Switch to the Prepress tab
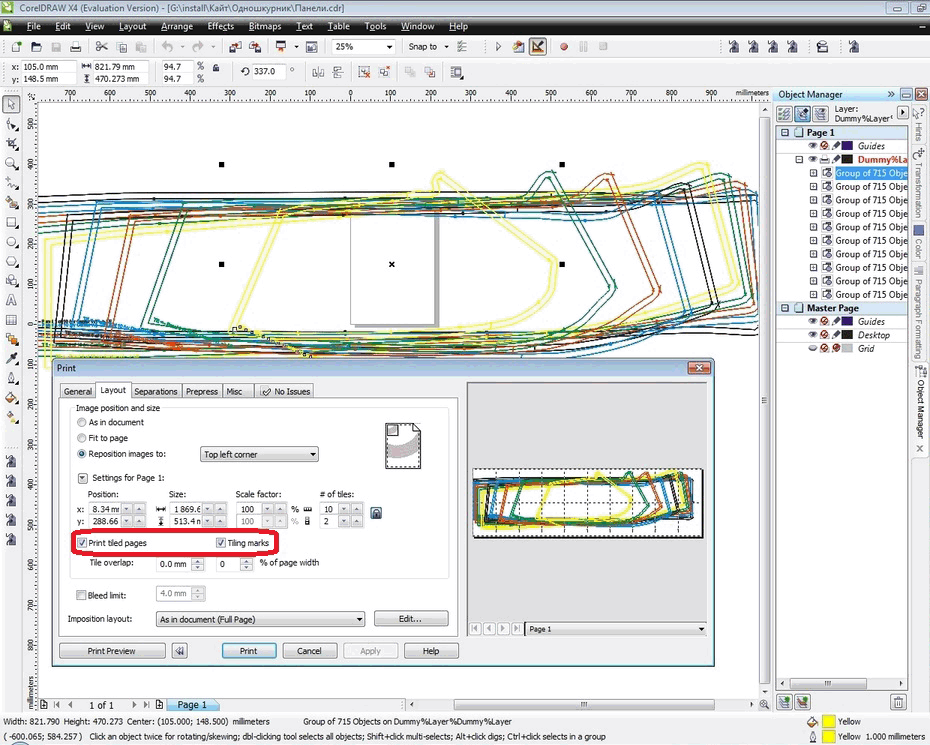 [201, 391]
